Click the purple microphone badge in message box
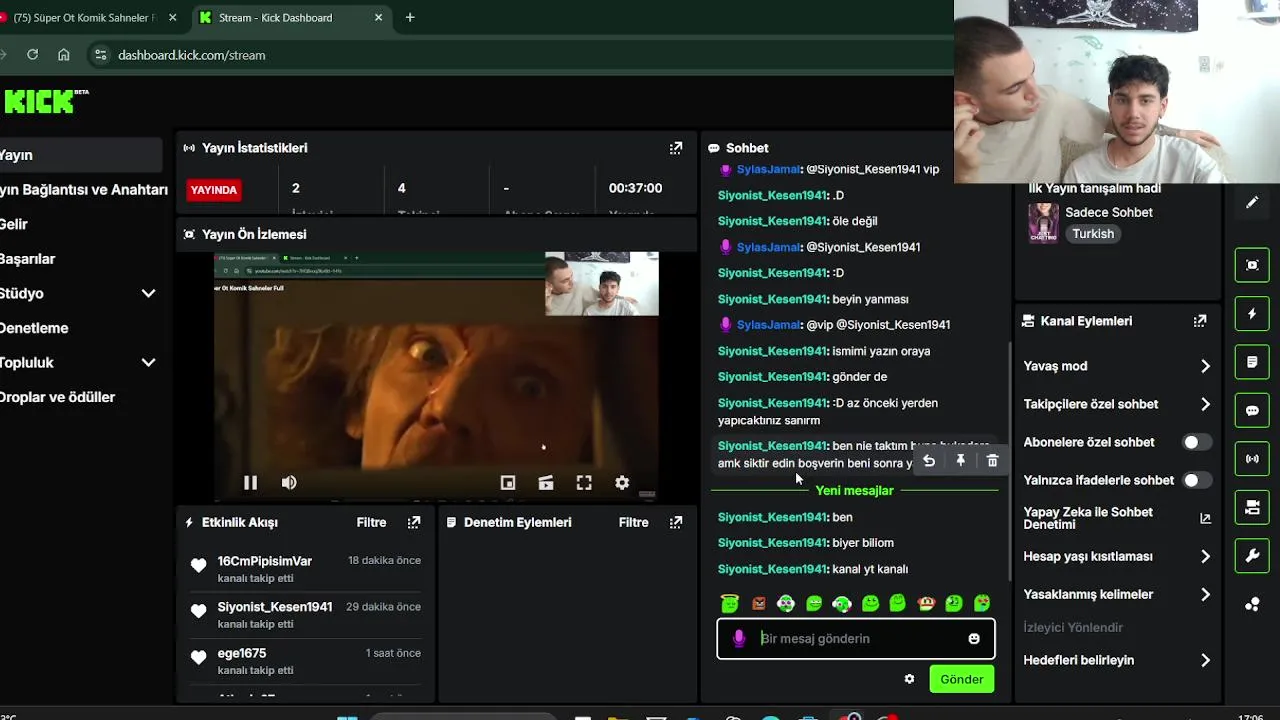1280x720 pixels. click(x=739, y=639)
